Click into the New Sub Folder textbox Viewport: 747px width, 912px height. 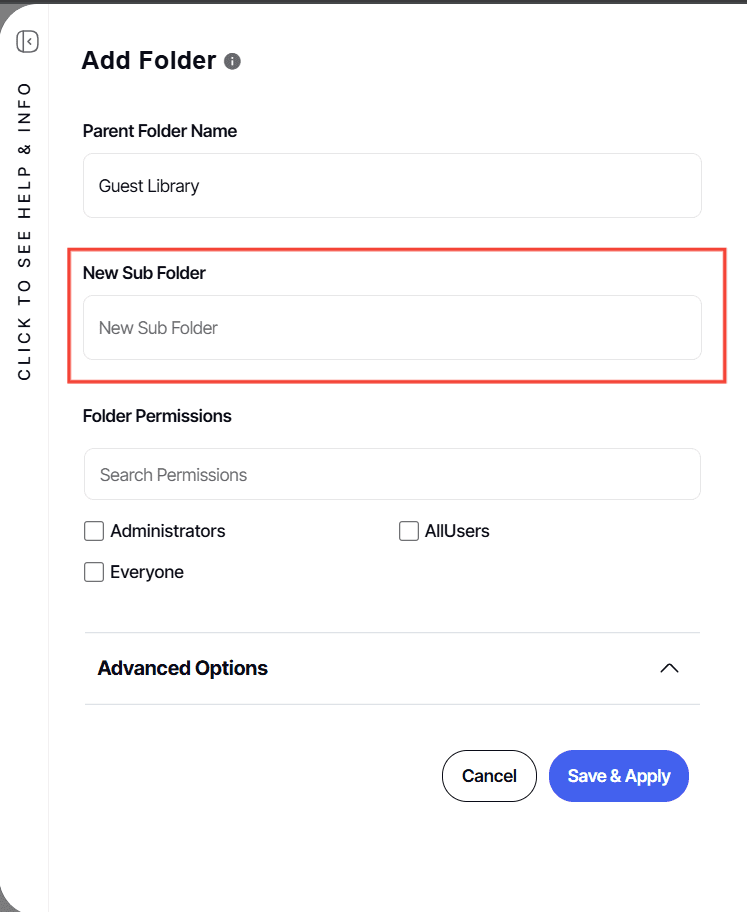(x=392, y=328)
